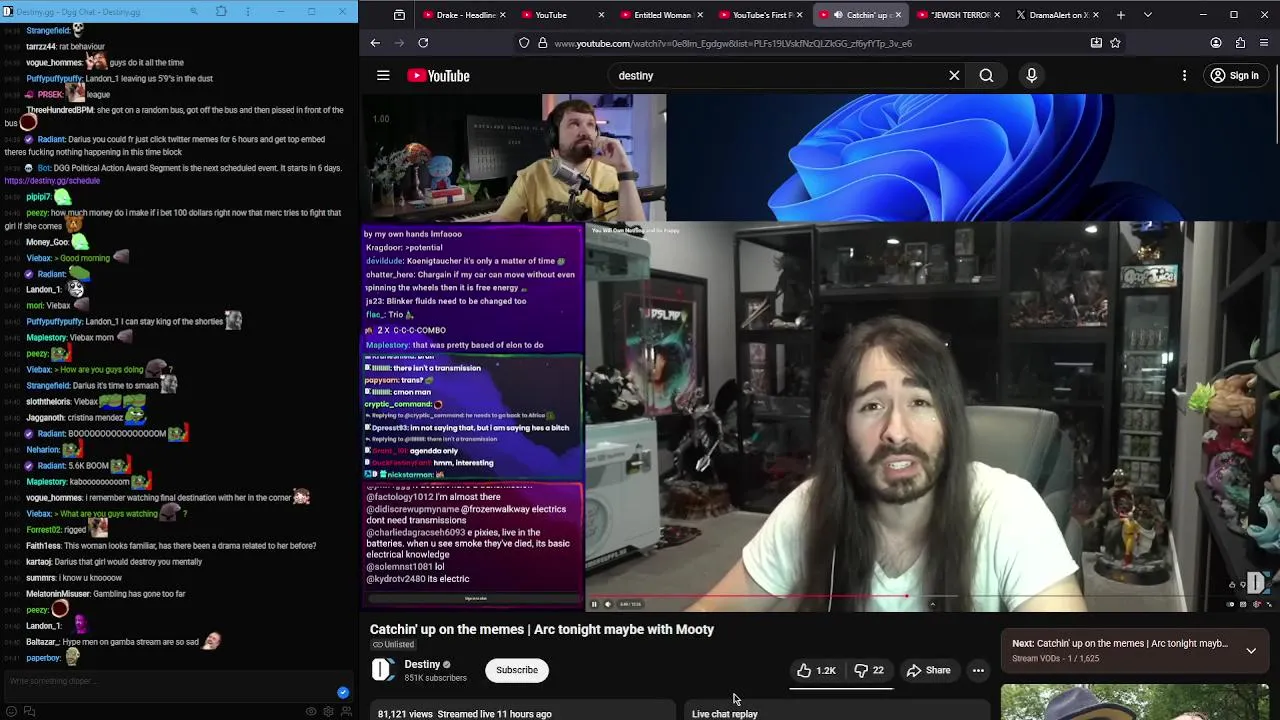Open the destiny.gg/schedule link in chat

(52, 181)
